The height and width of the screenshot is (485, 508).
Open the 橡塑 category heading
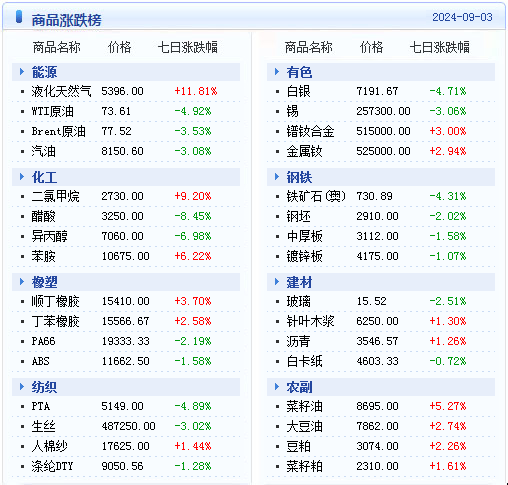pos(44,282)
